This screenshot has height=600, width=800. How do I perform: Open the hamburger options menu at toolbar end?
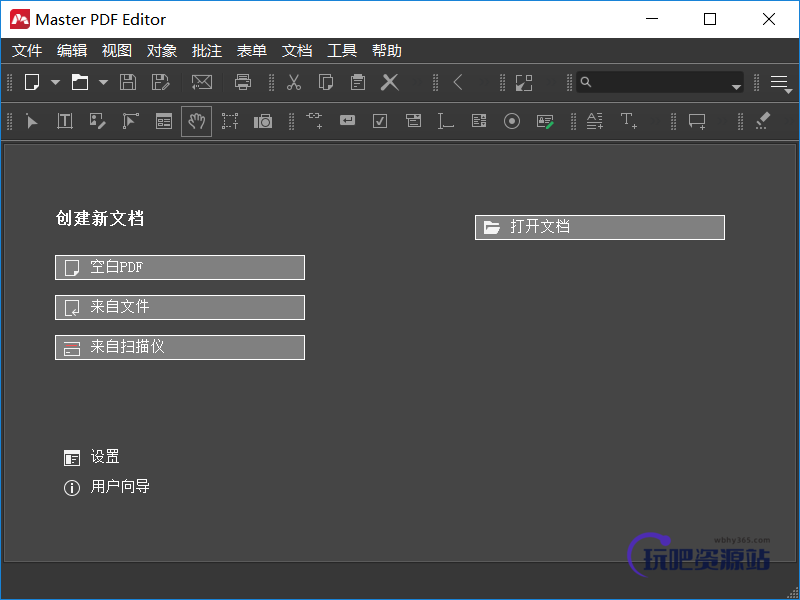(780, 83)
